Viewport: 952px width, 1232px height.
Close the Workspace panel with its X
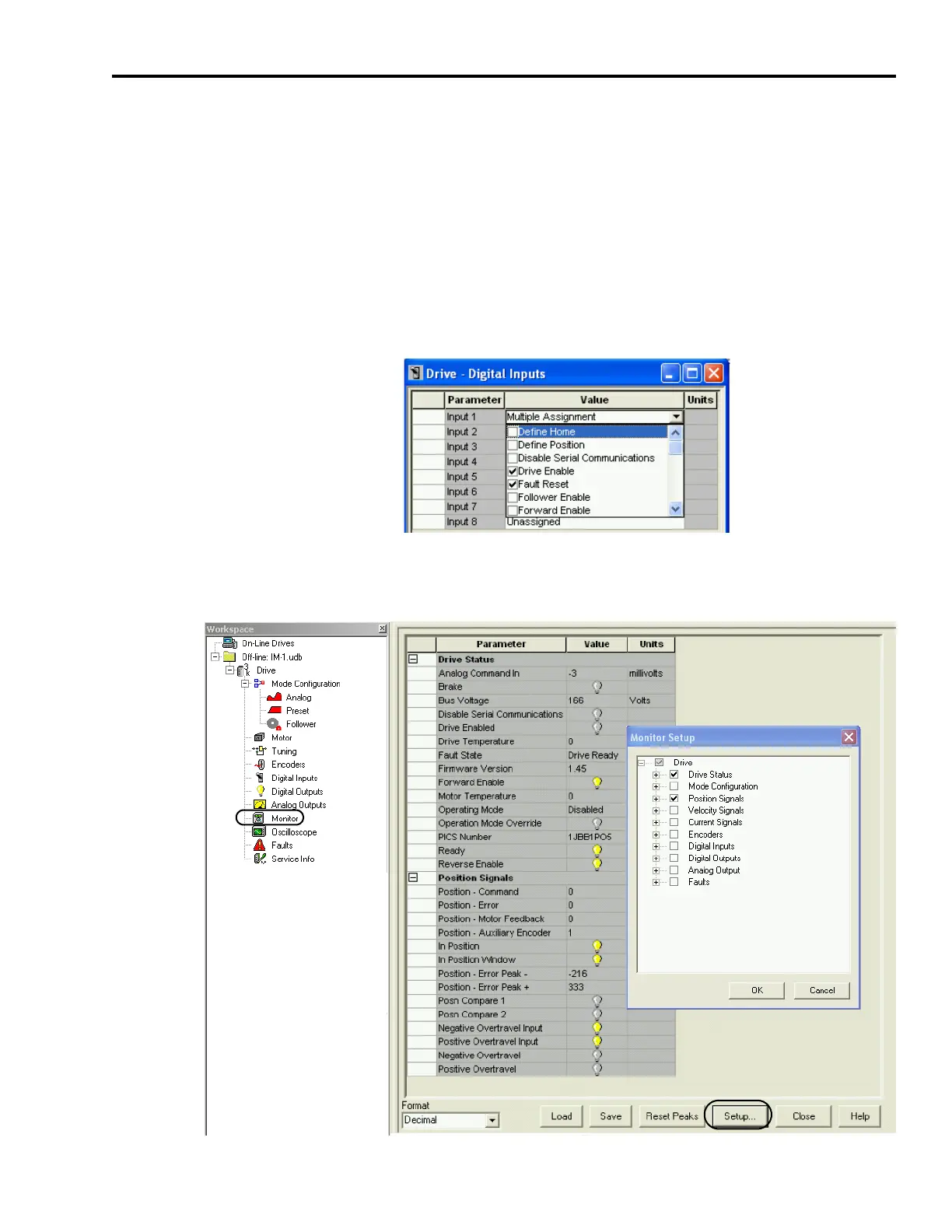(x=382, y=628)
